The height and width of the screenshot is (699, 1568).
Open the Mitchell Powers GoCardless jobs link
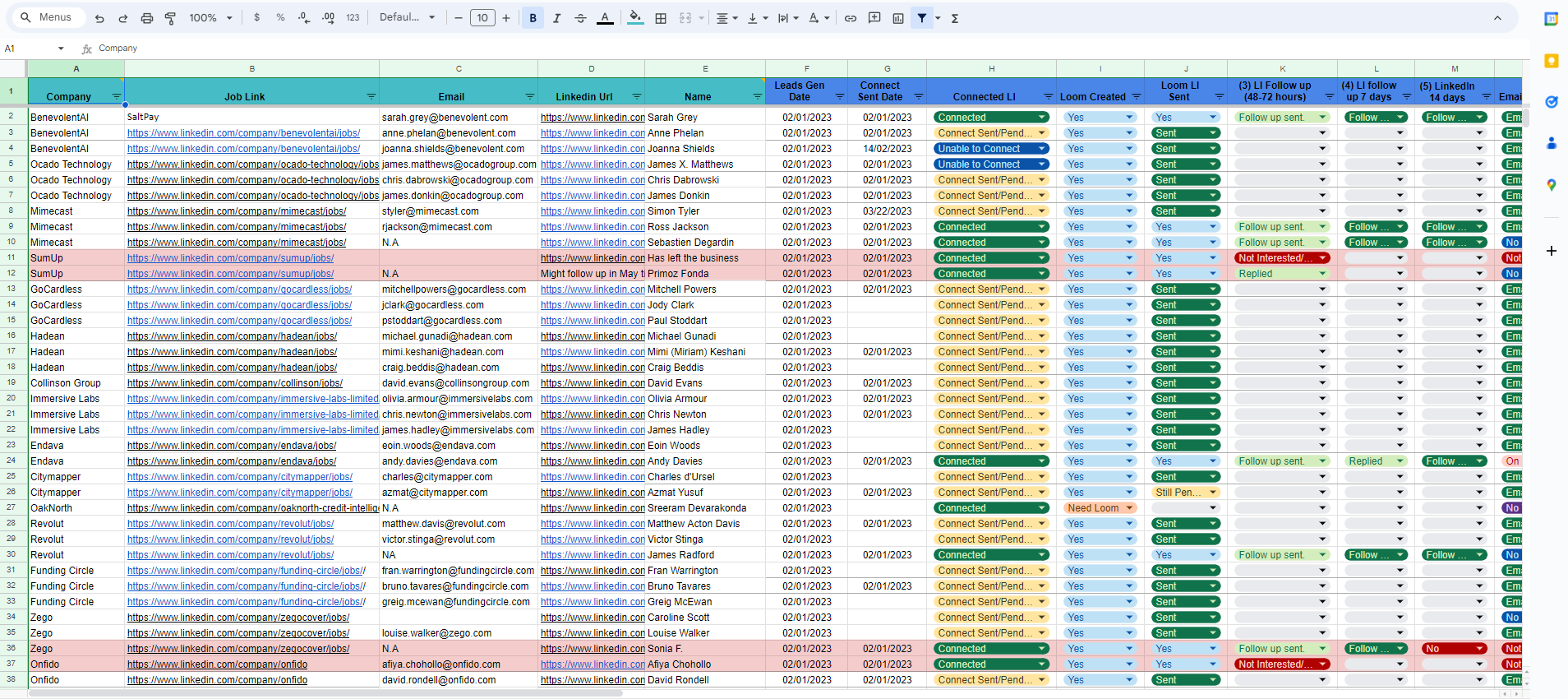pyautogui.click(x=239, y=289)
